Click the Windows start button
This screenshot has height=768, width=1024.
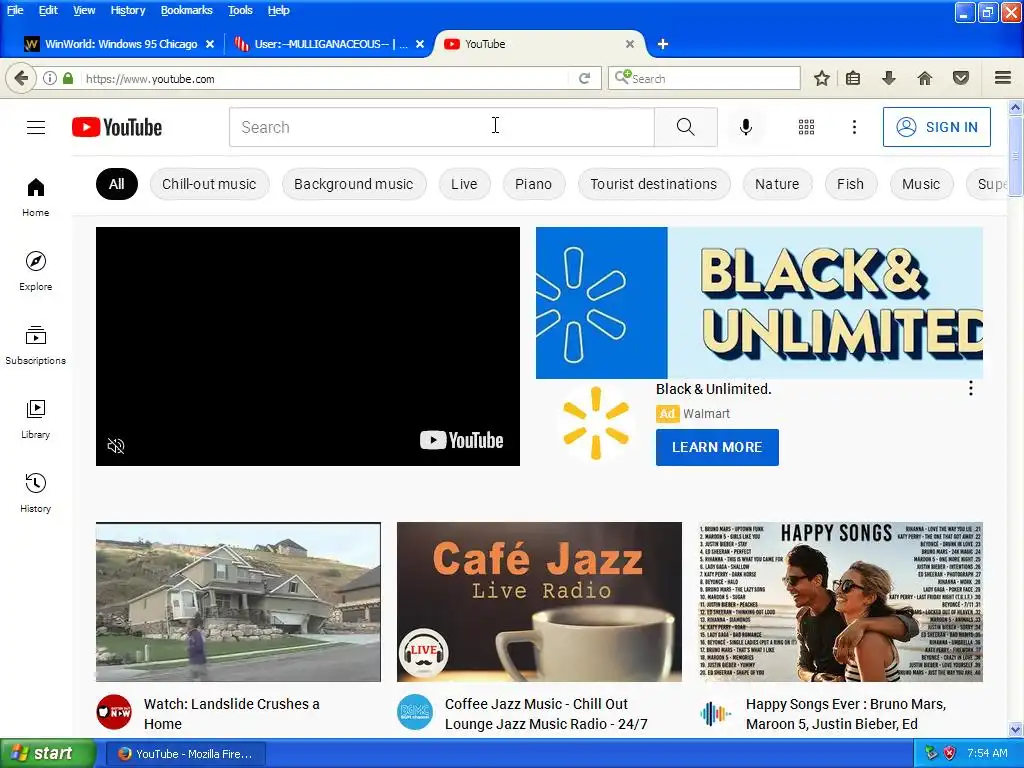[x=47, y=754]
